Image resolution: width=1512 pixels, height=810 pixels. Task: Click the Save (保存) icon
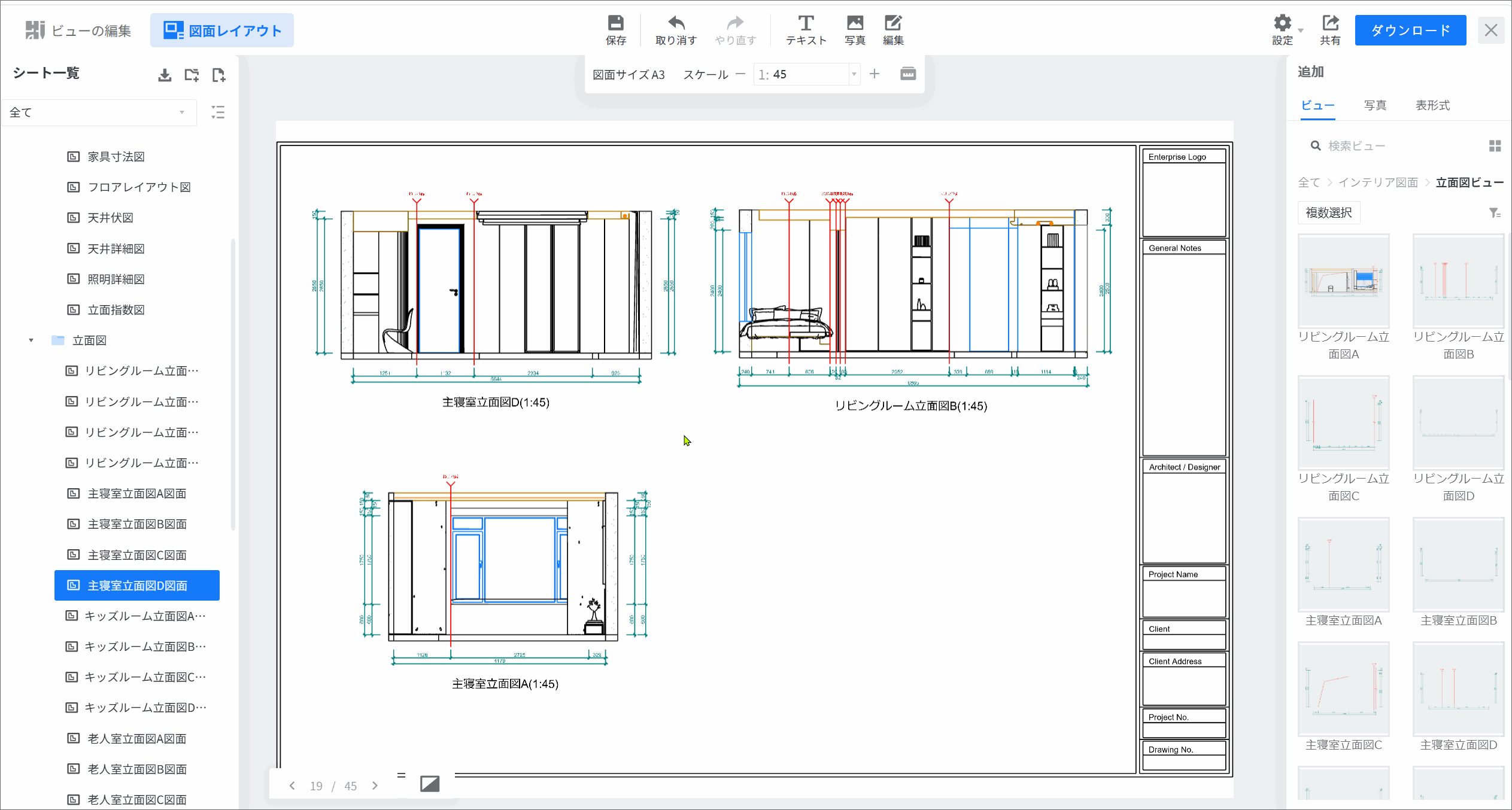[615, 30]
